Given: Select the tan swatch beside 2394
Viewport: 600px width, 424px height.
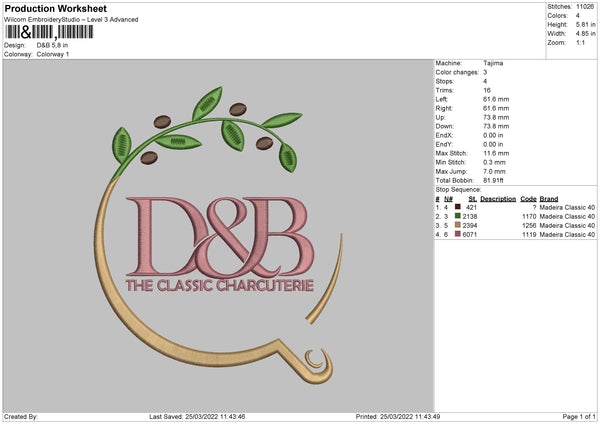Looking at the screenshot, I should coord(457,225).
